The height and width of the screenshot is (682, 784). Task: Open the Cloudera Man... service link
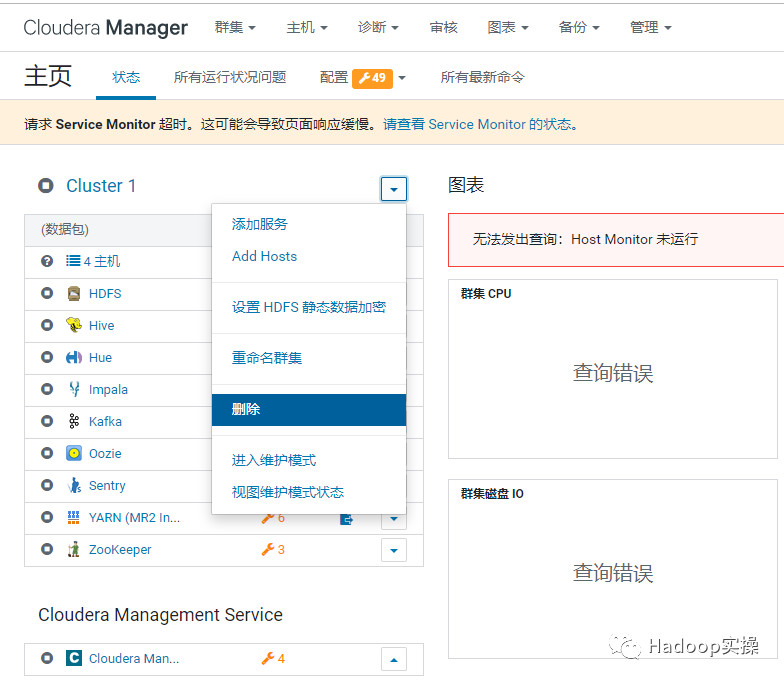point(134,658)
